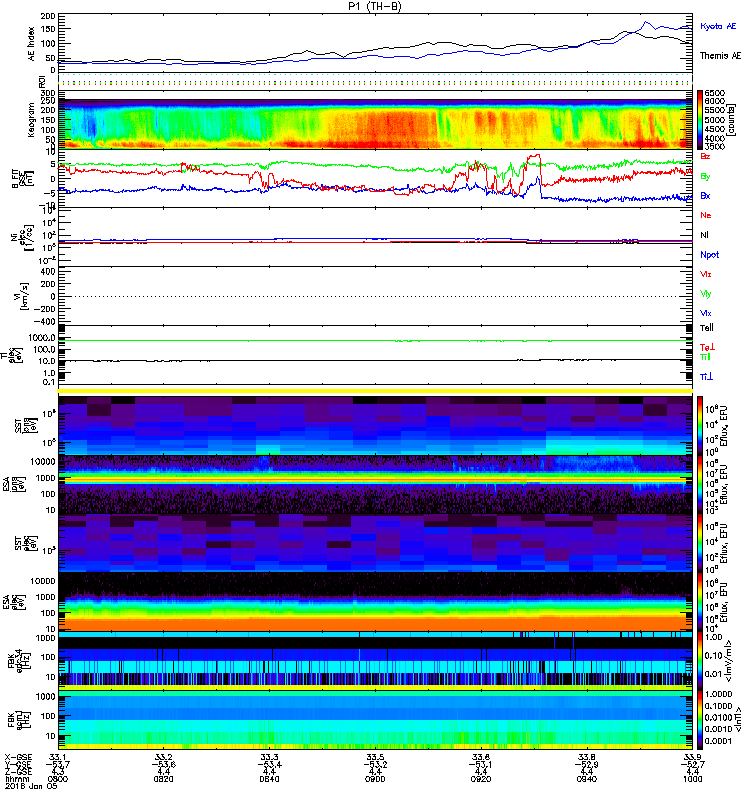Click the Keogram counts color bar
Screen dimensions: 750x800
[x=699, y=120]
